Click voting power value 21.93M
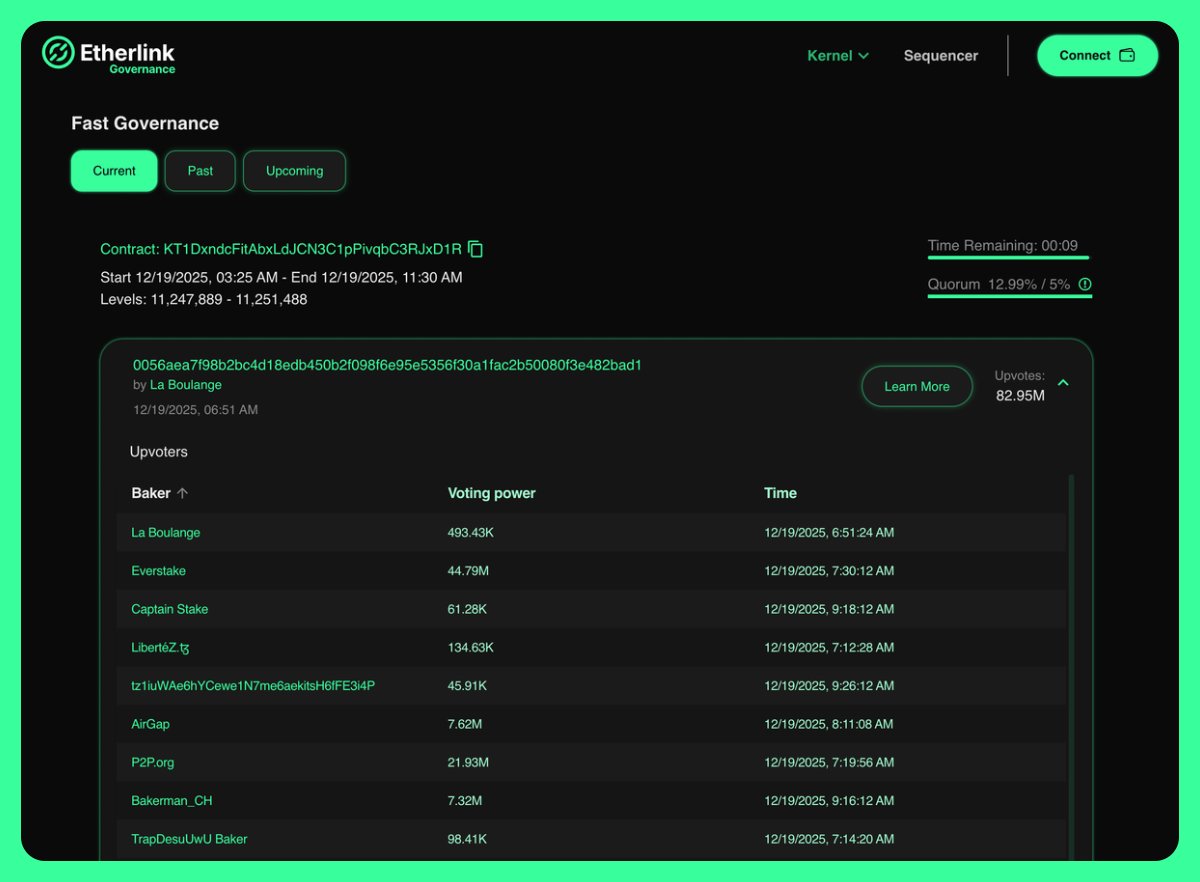 click(x=468, y=762)
